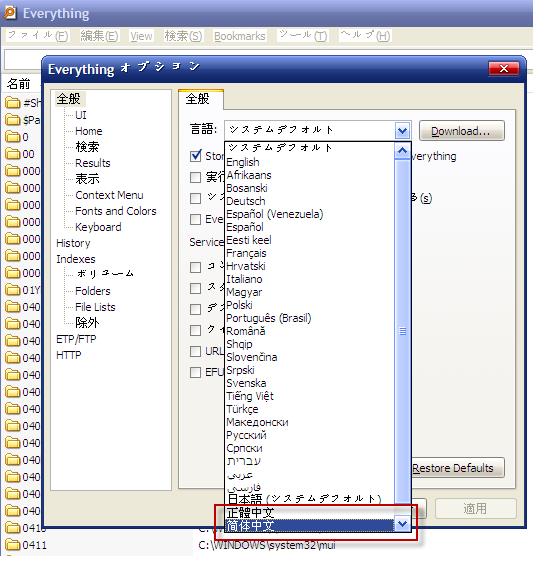Select the folder icon named 0
Screen dimensions: 548x567
click(13, 137)
